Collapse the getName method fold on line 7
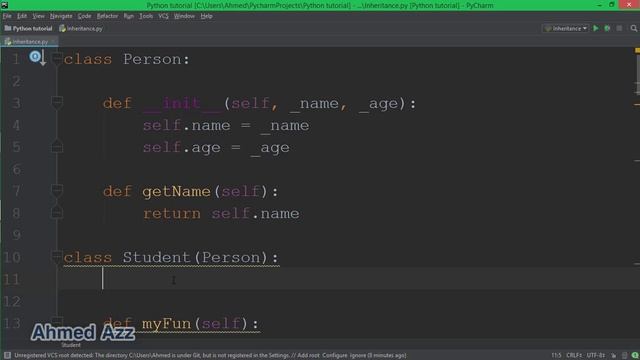Screen dimensions: 640x360 [57, 190]
